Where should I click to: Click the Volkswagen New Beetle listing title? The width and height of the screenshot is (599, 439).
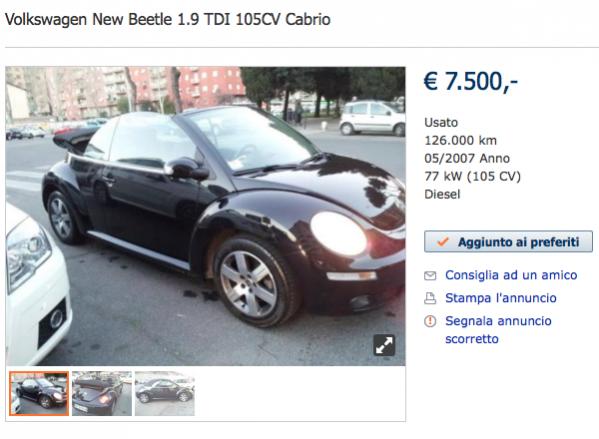point(168,19)
